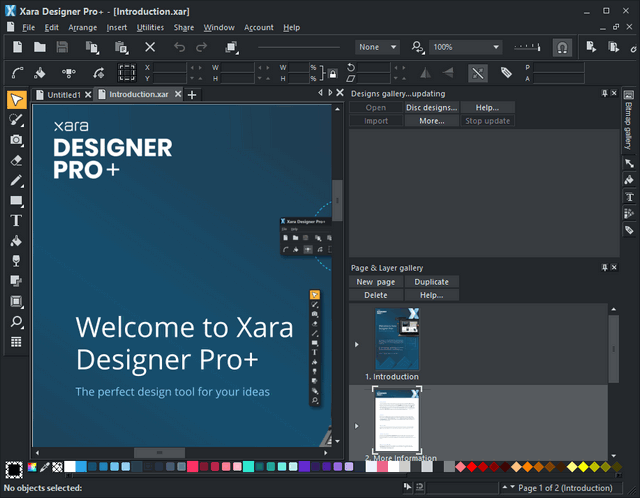
Task: Click the More... button in Designs gallery
Action: pos(431,121)
